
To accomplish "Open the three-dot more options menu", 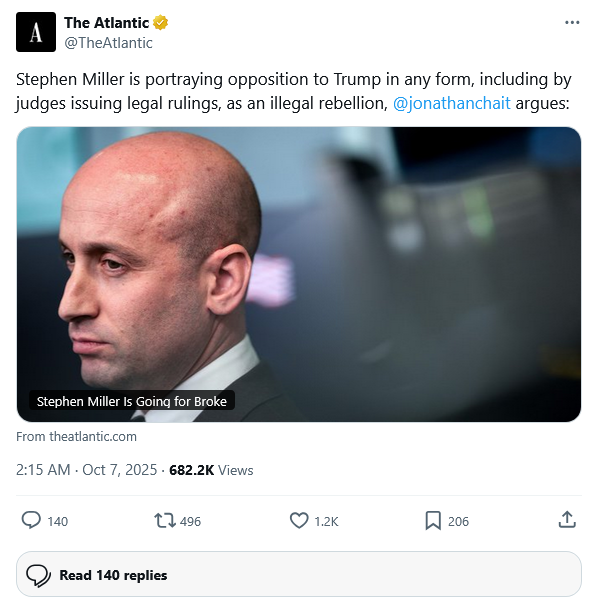I will pos(572,23).
